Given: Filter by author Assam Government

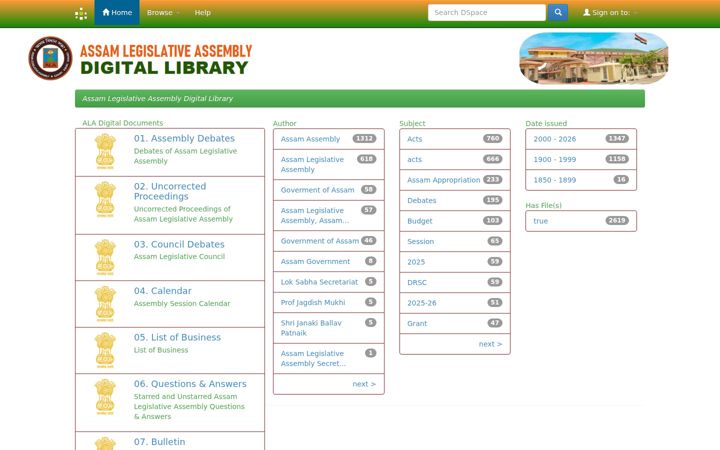Looking at the screenshot, I should pyautogui.click(x=315, y=261).
